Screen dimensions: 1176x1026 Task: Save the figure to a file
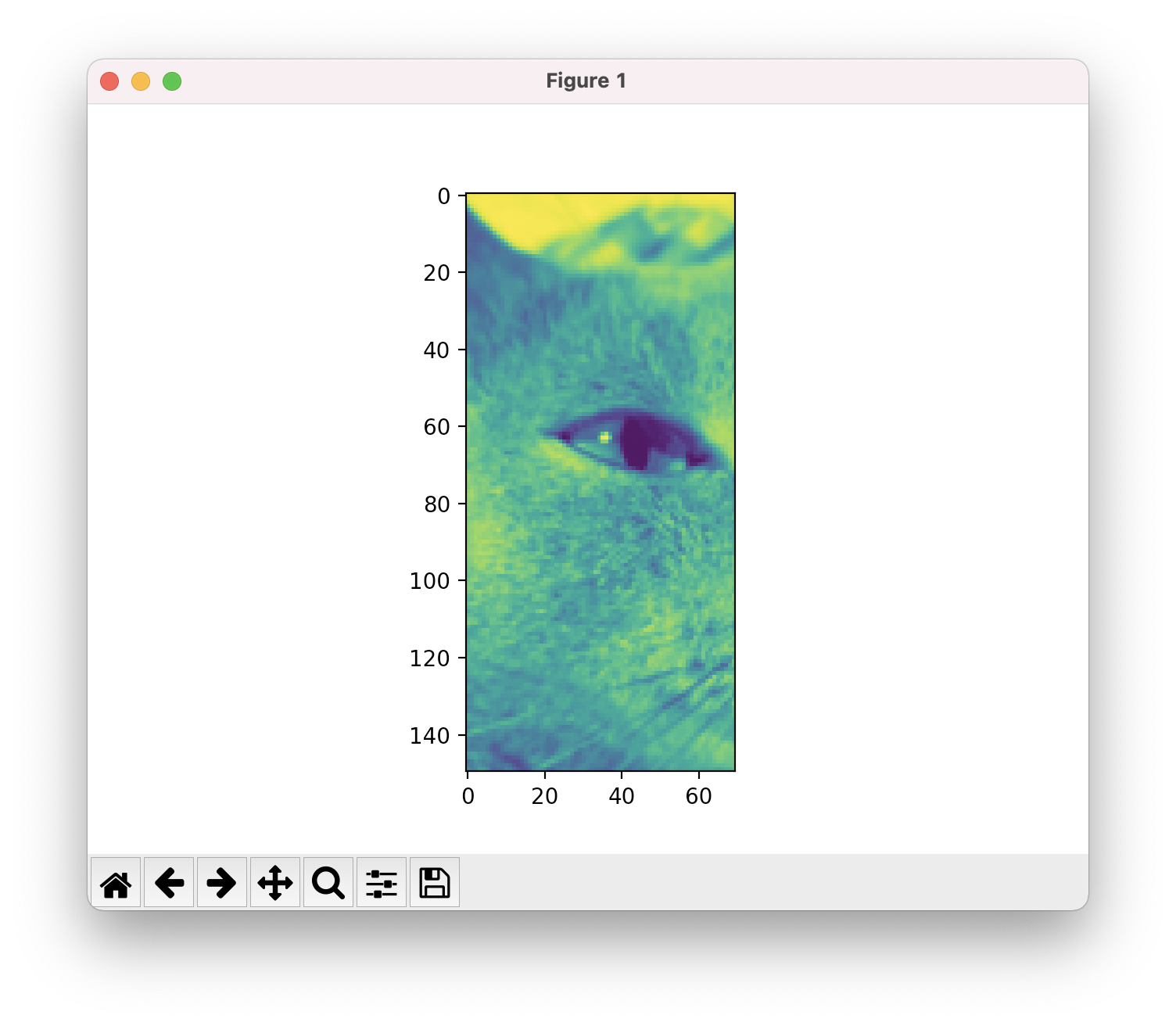435,883
